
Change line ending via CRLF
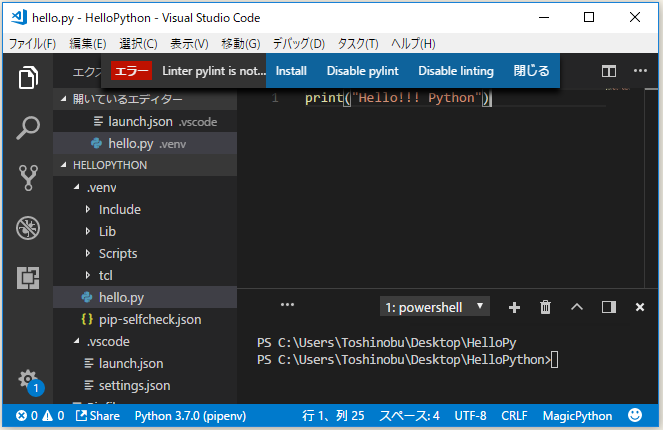click(514, 416)
